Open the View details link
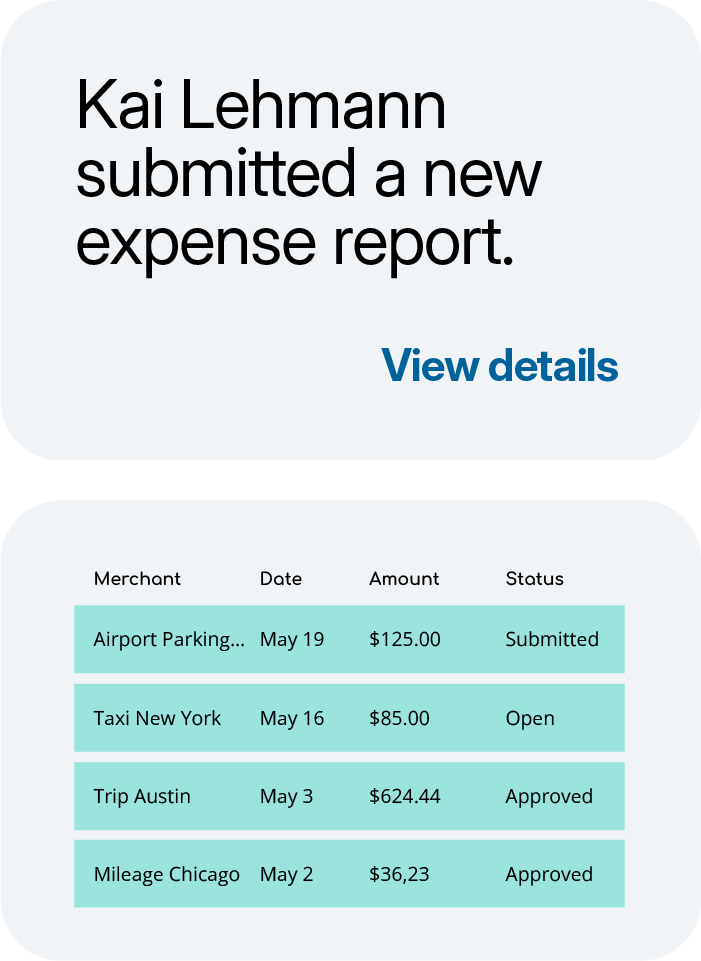Image resolution: width=701 pixels, height=961 pixels. pyautogui.click(x=499, y=366)
